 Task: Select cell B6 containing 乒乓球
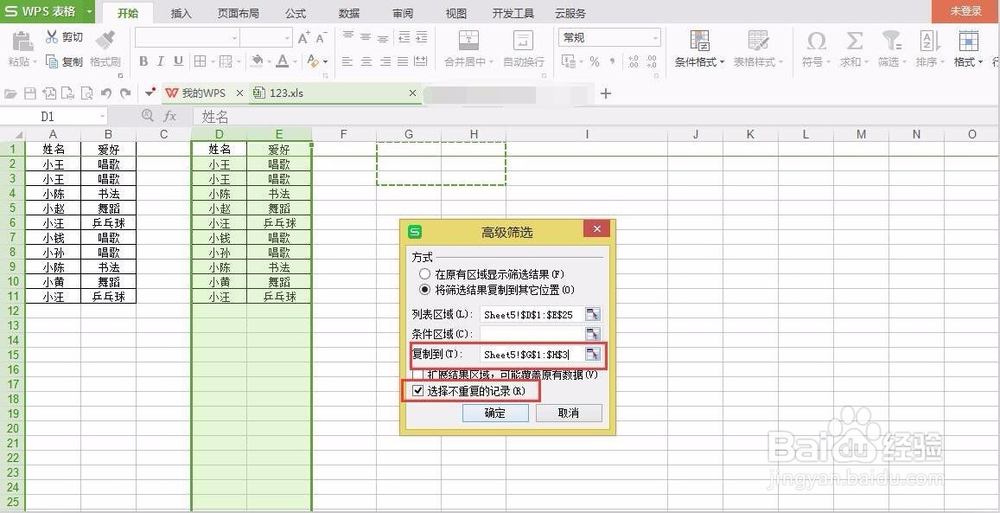(x=108, y=223)
